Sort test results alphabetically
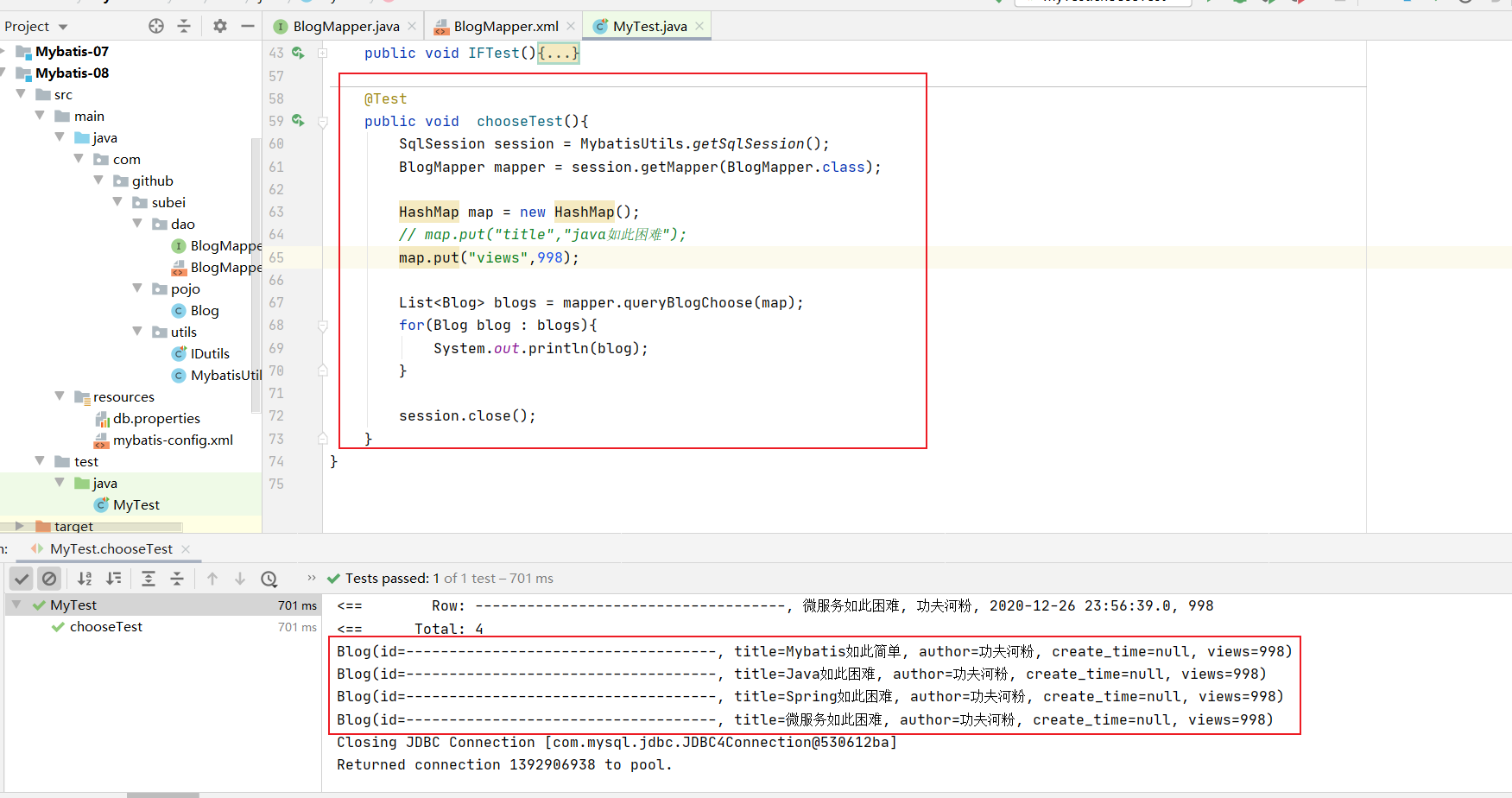 pyautogui.click(x=85, y=579)
